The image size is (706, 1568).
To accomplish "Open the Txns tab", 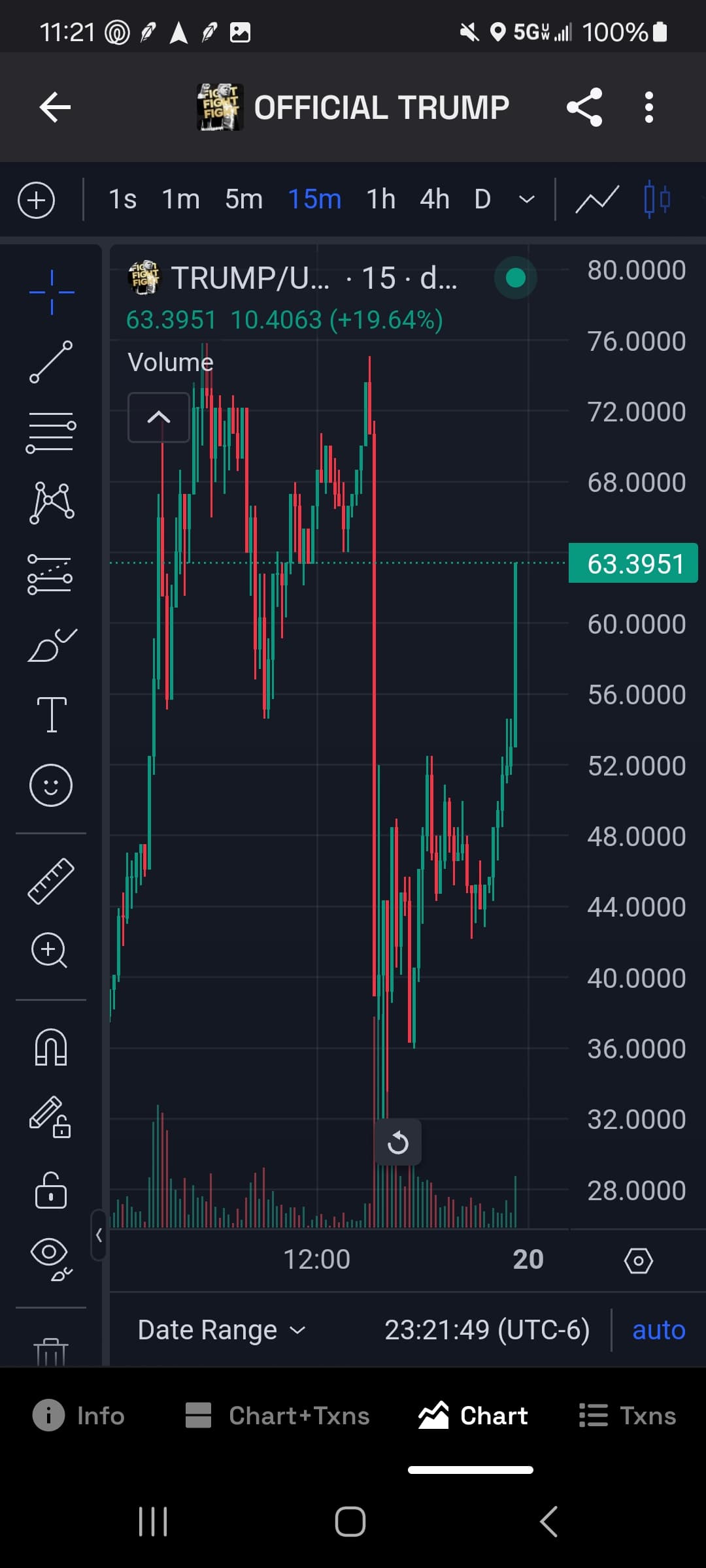I will click(x=628, y=1416).
